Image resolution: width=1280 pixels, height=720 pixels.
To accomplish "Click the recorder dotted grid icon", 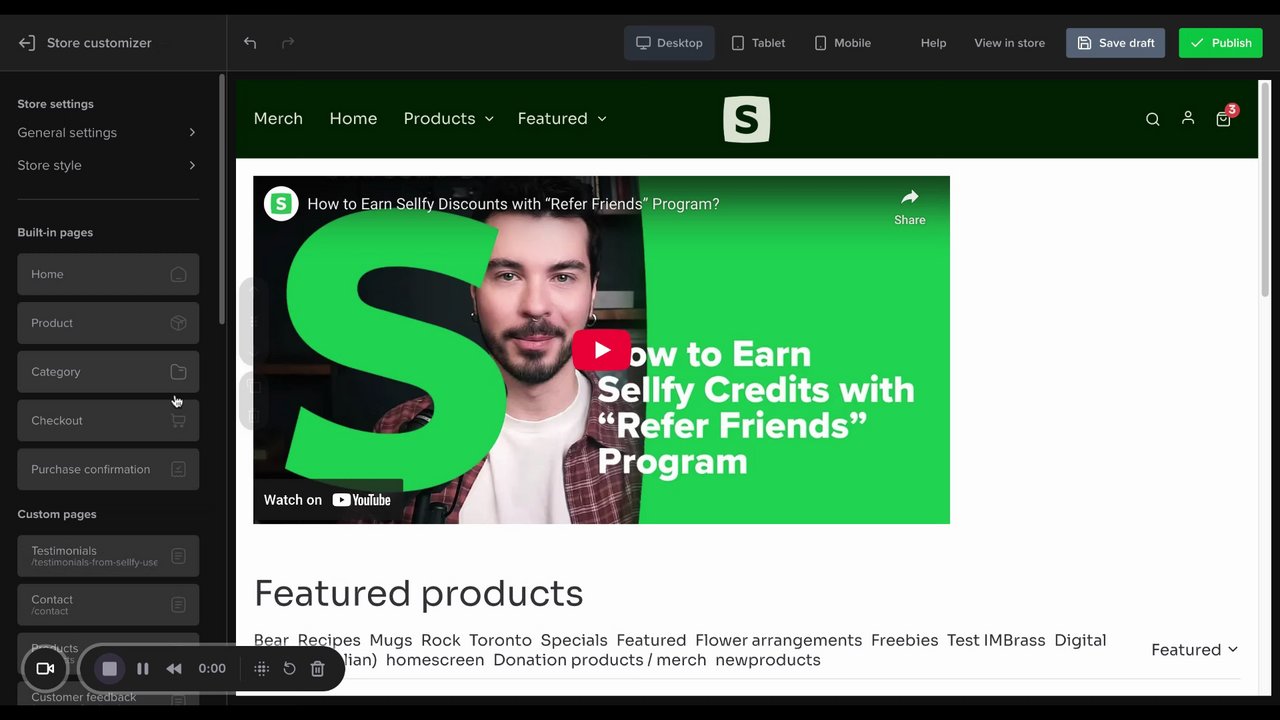I will coord(261,669).
